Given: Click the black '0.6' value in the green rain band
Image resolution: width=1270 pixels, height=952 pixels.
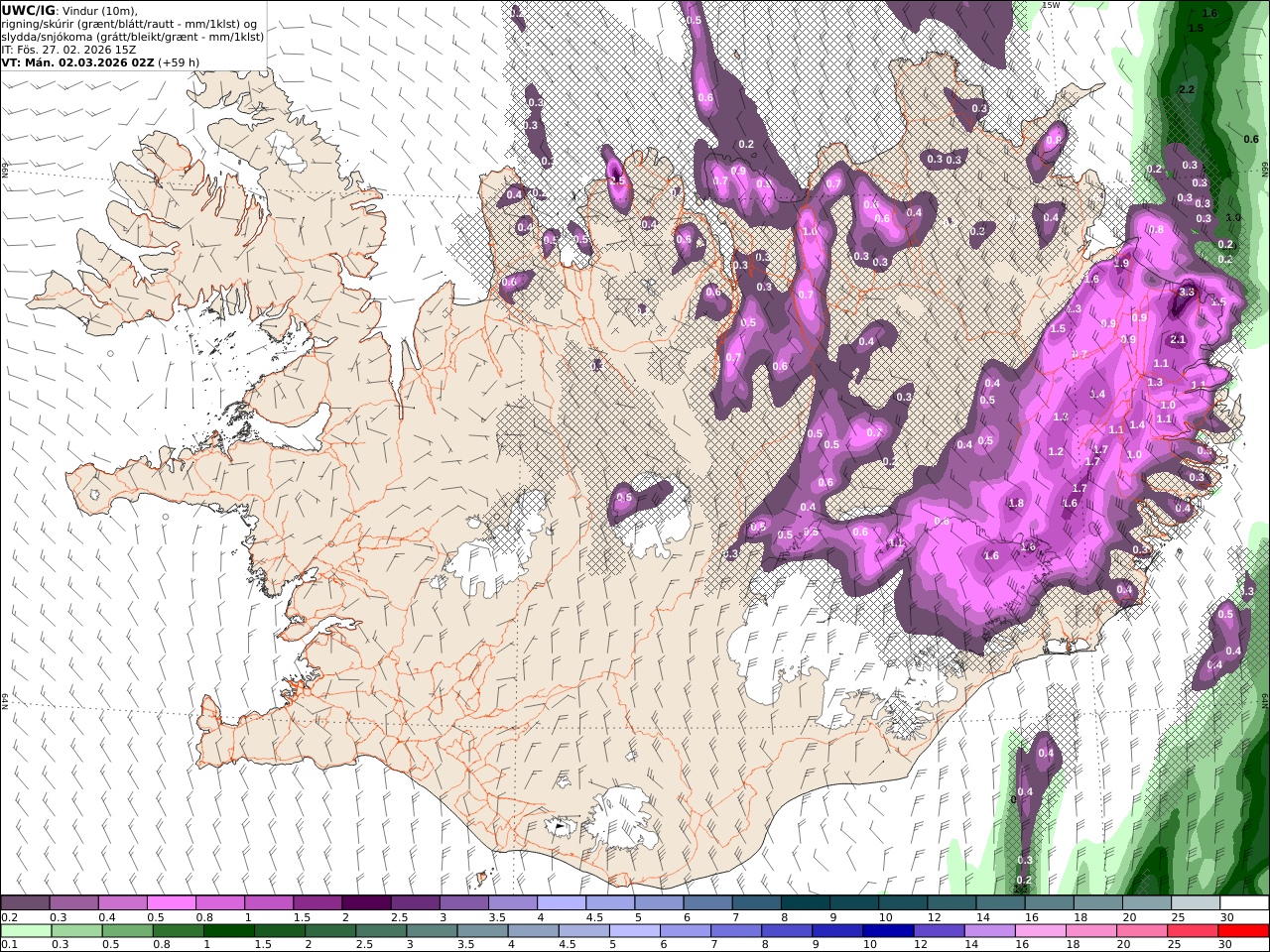Looking at the screenshot, I should click(1251, 139).
